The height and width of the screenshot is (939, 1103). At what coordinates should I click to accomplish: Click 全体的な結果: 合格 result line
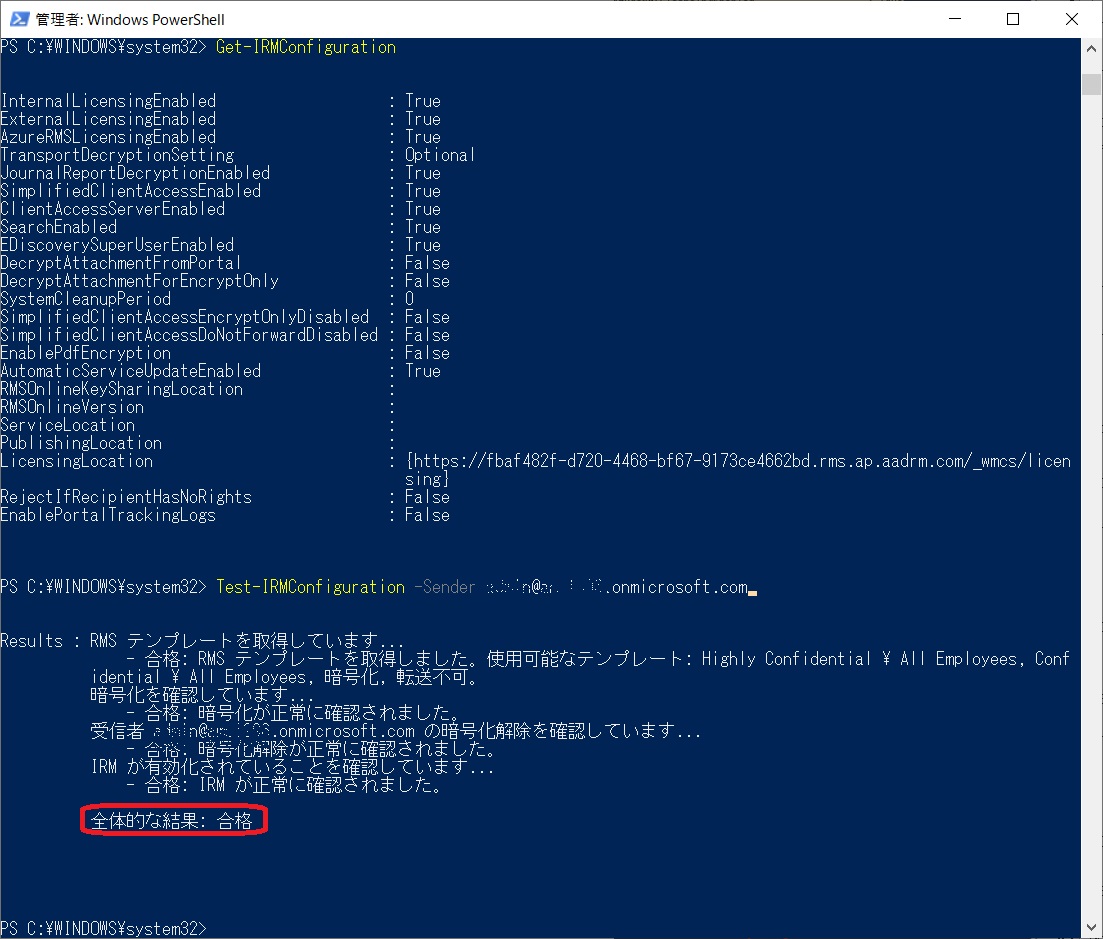172,821
